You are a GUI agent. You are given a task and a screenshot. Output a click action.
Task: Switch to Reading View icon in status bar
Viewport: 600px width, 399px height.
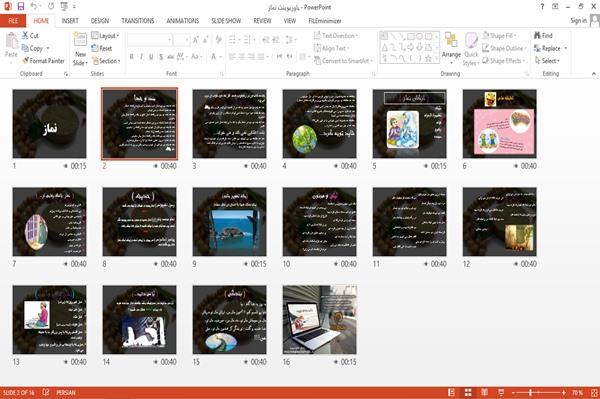tap(484, 392)
